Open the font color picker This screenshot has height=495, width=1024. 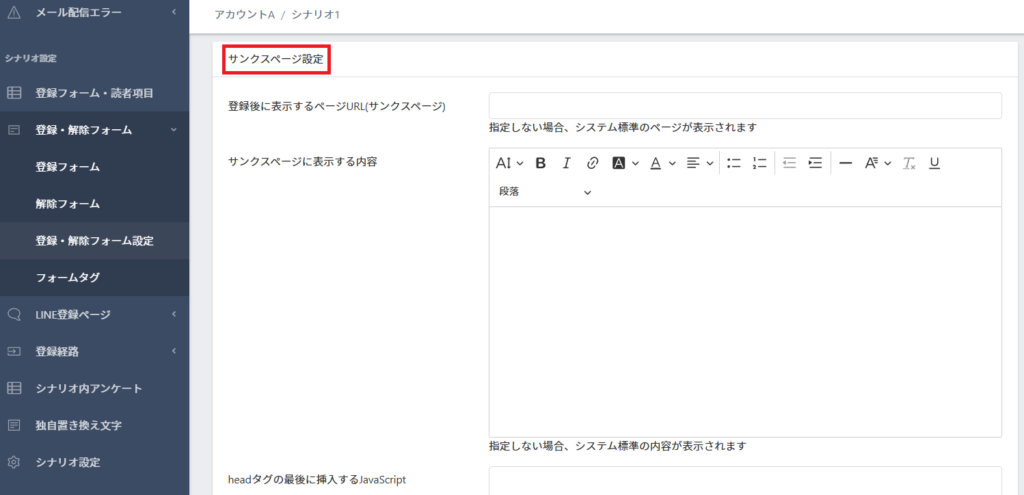662,163
